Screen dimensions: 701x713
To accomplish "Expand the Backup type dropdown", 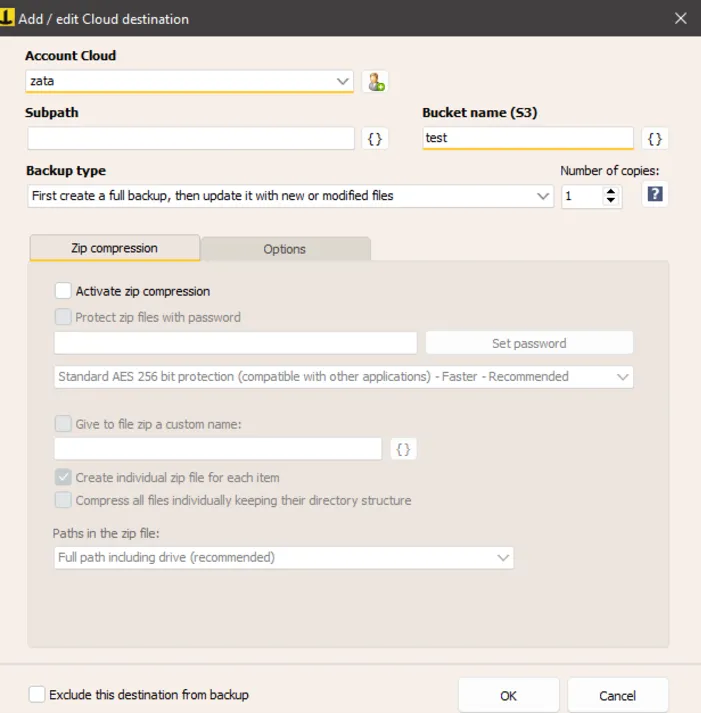I will (290, 196).
